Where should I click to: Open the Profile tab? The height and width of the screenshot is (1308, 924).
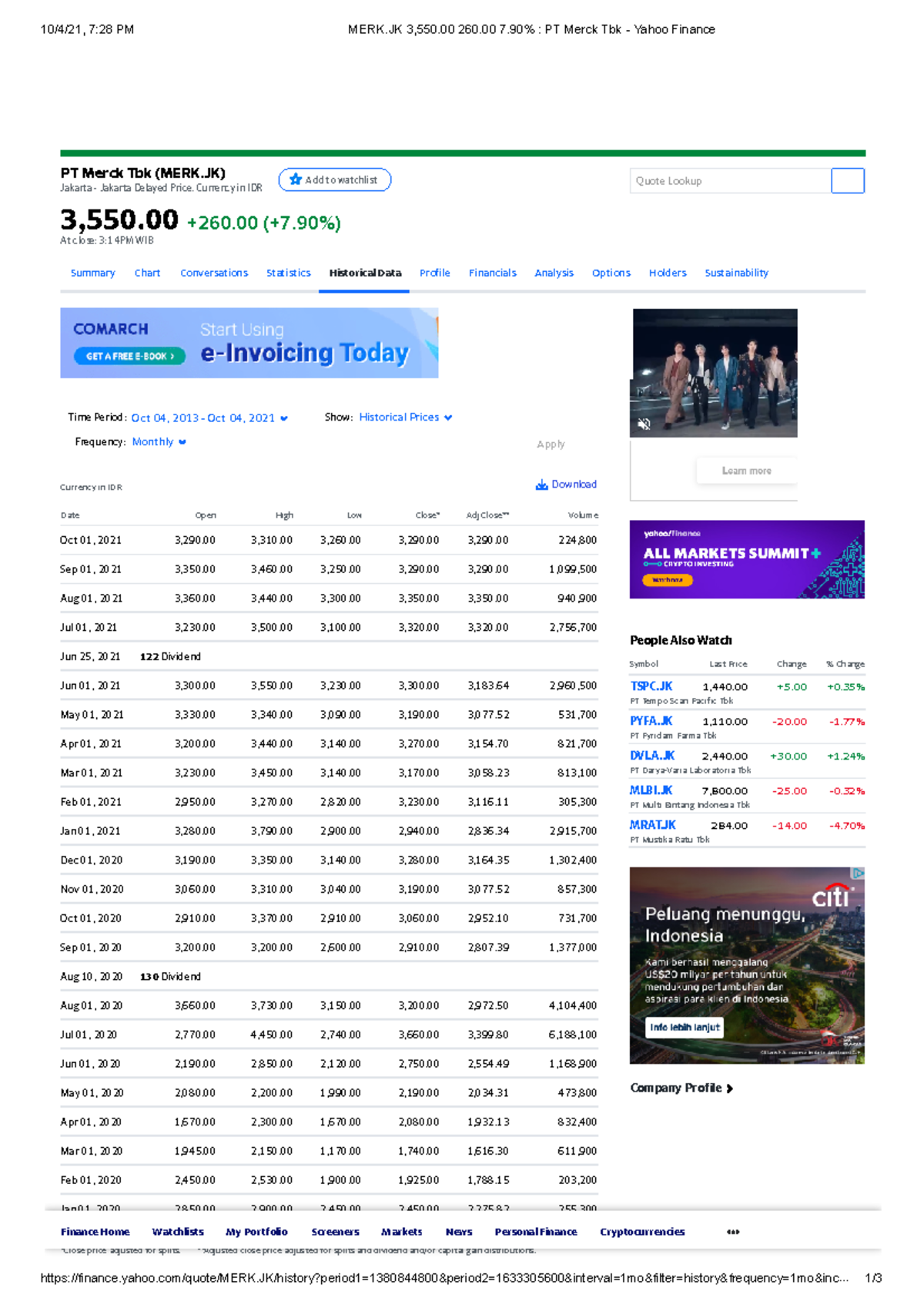[x=435, y=273]
